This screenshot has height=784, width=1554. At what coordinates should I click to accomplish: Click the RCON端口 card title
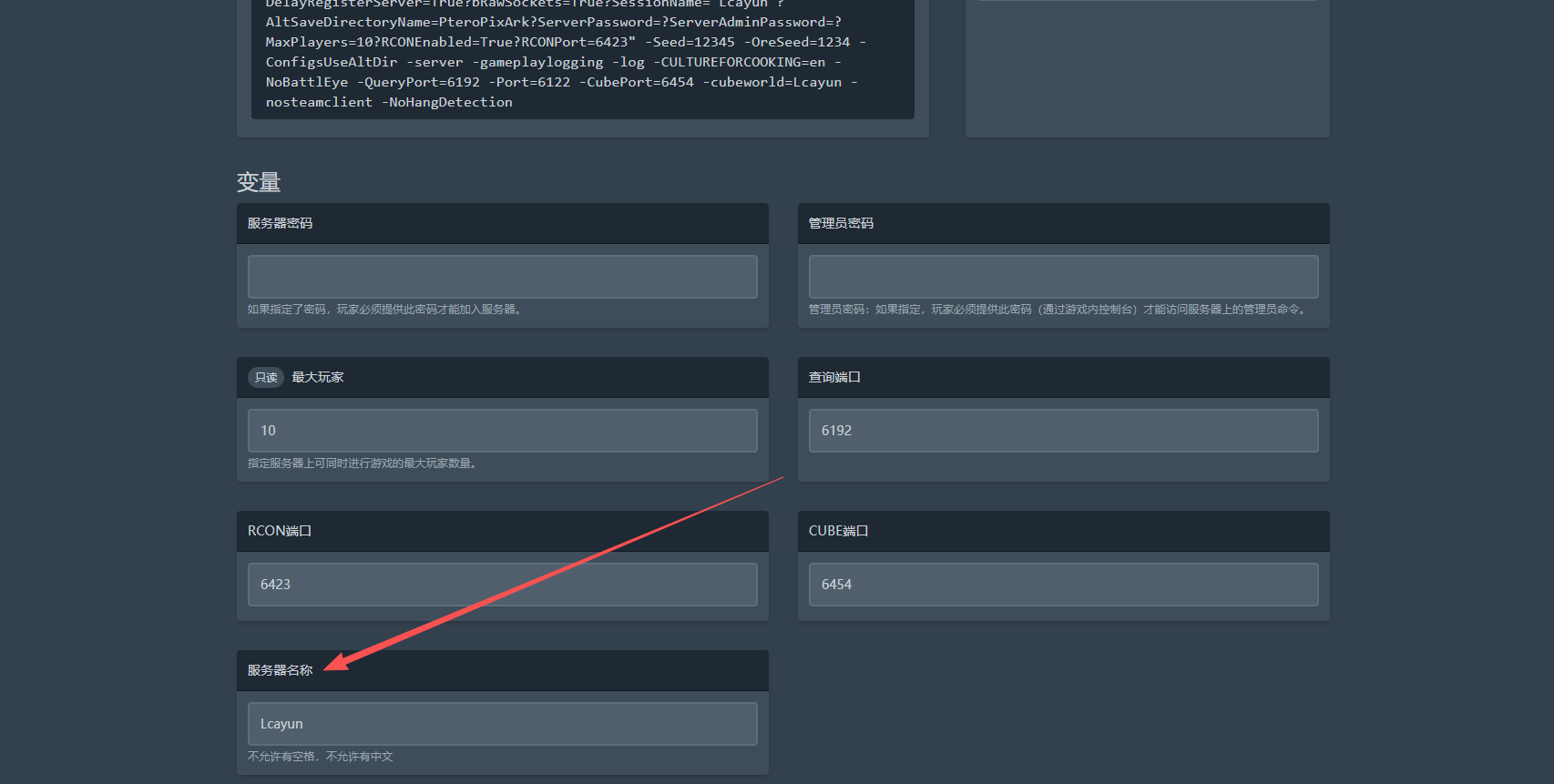pyautogui.click(x=280, y=531)
